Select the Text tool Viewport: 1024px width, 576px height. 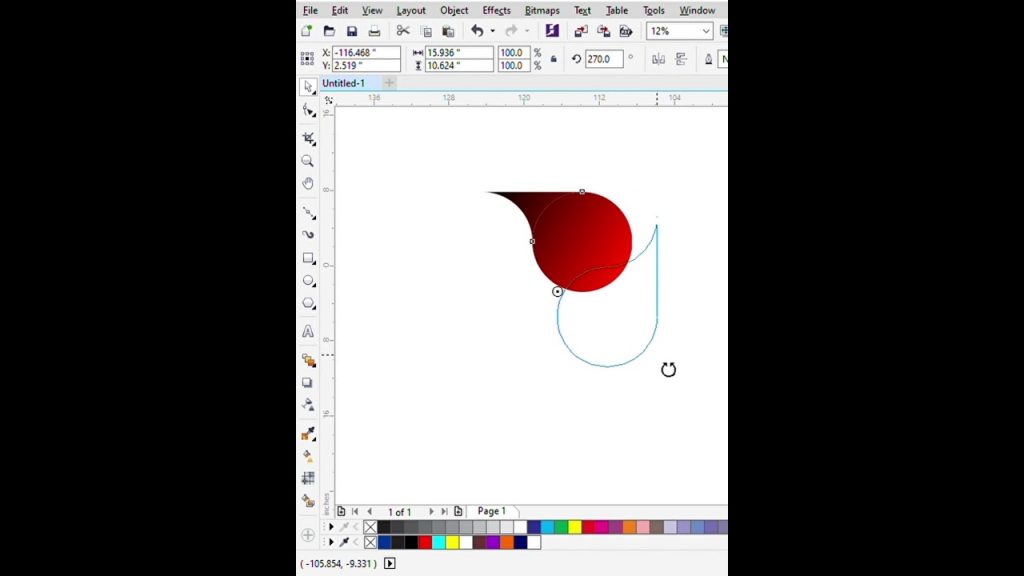307,332
